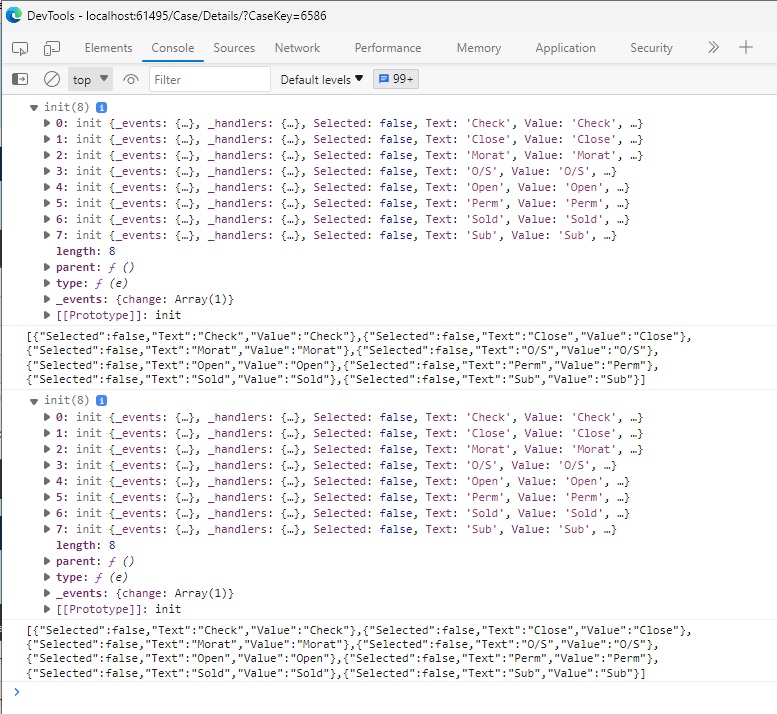Activate the inspect element picker icon

(21, 48)
